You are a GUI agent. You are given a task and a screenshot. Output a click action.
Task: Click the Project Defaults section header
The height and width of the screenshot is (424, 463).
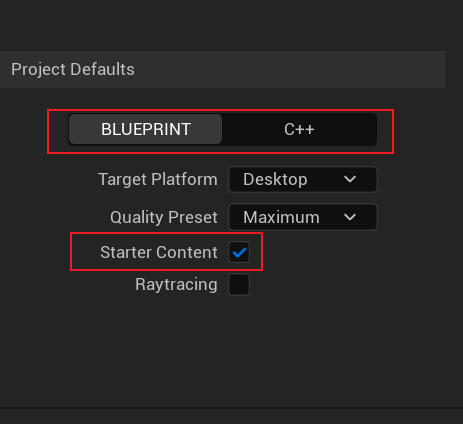pyautogui.click(x=223, y=69)
